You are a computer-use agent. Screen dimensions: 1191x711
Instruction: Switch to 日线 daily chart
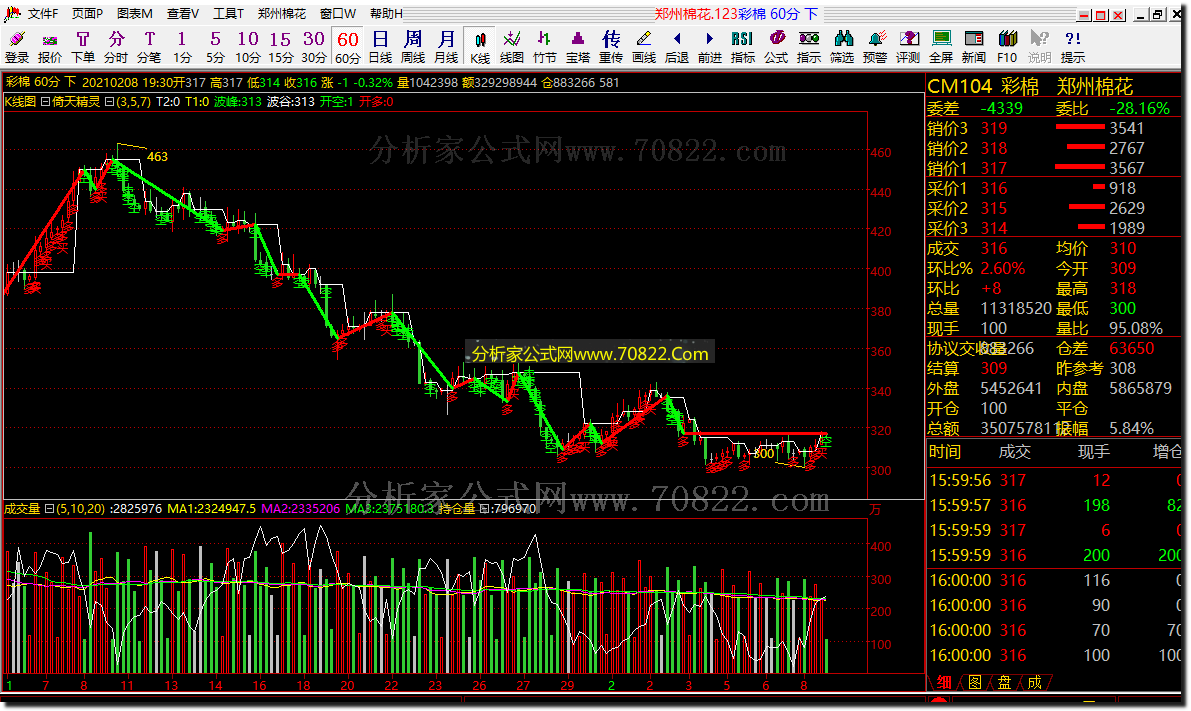coord(380,47)
